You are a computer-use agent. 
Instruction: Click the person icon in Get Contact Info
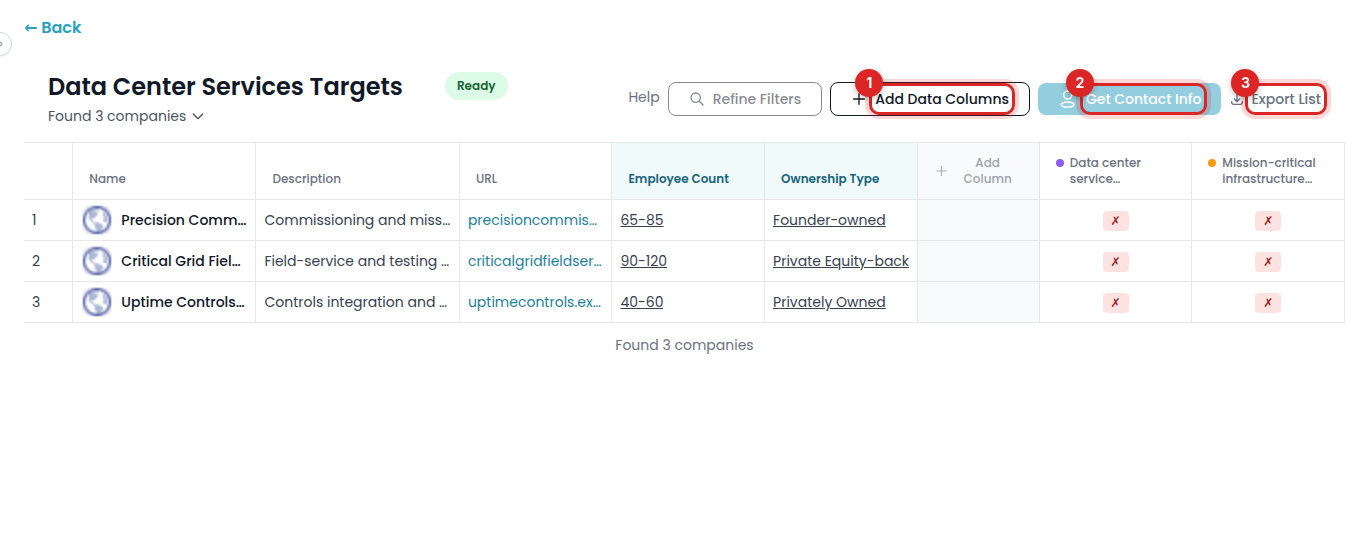1067,99
